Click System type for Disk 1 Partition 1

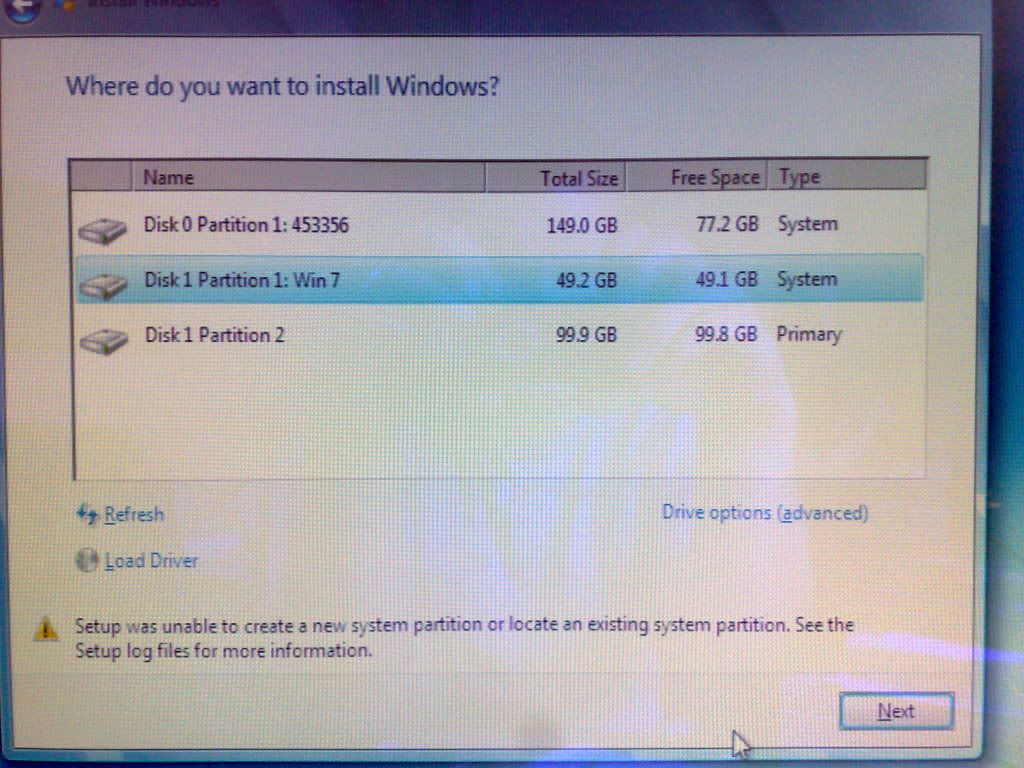coord(807,280)
